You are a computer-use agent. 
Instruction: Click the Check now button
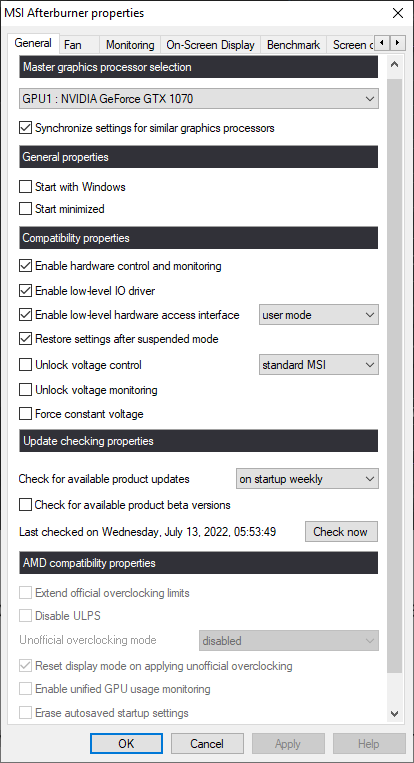(x=341, y=531)
